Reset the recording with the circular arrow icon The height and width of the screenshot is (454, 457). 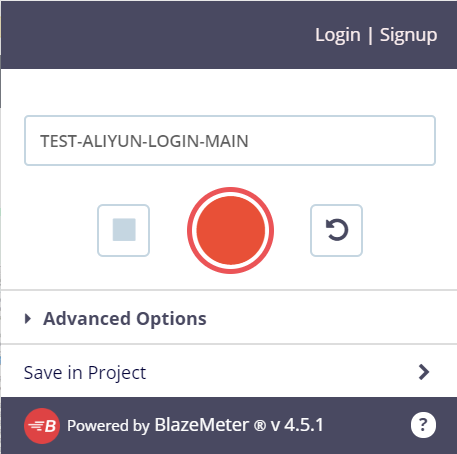(337, 230)
